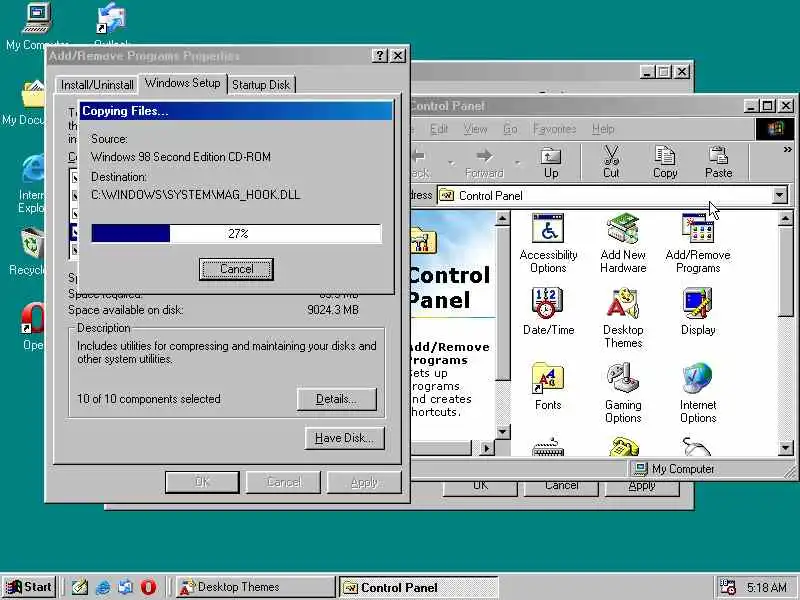Click the Paste toolbar button
This screenshot has width=800, height=600.
718,163
